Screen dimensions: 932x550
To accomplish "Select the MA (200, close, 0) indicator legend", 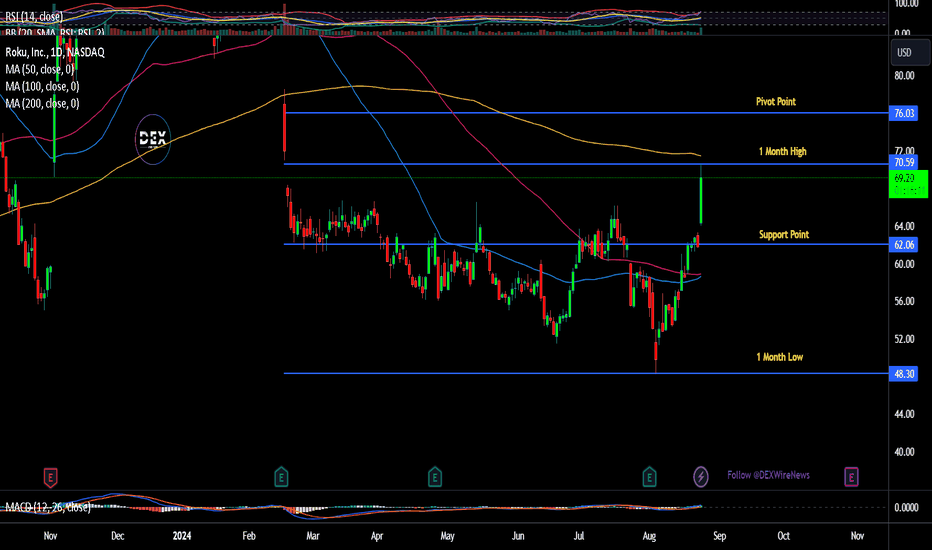I will (42, 104).
